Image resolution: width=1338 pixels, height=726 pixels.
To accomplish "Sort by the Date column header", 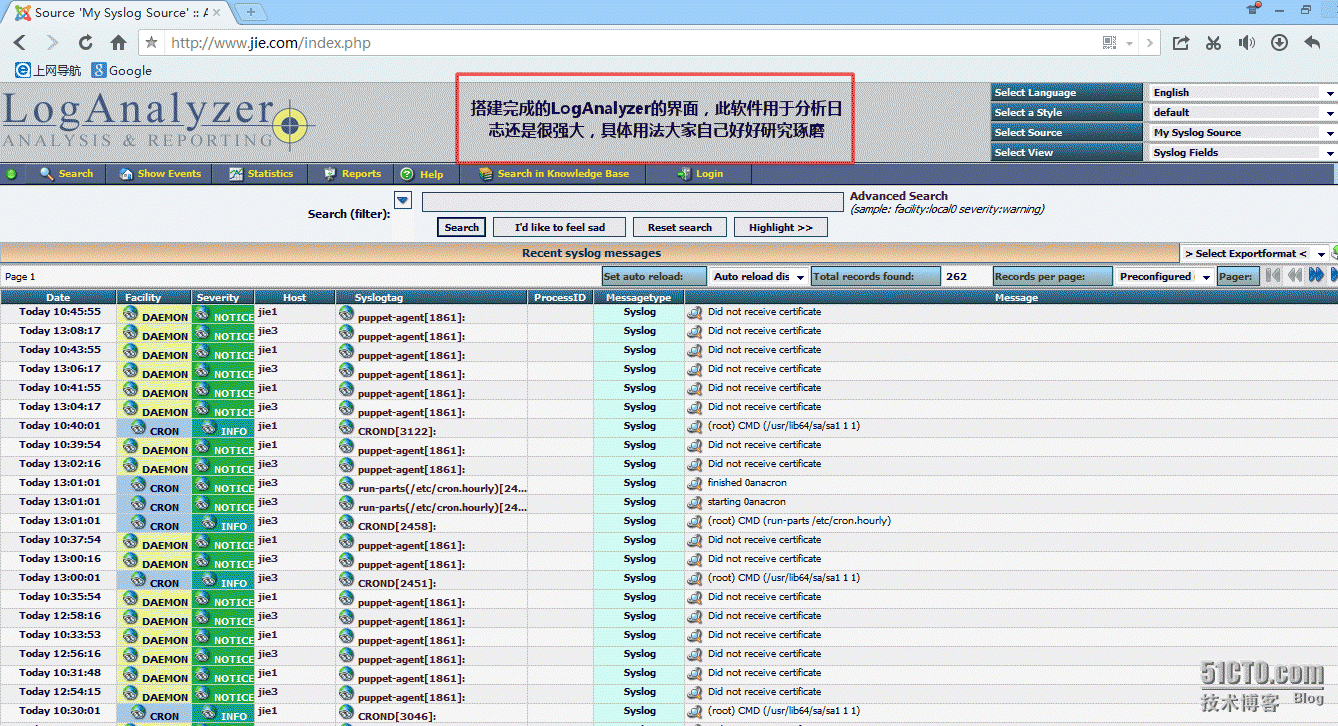I will (x=58, y=297).
